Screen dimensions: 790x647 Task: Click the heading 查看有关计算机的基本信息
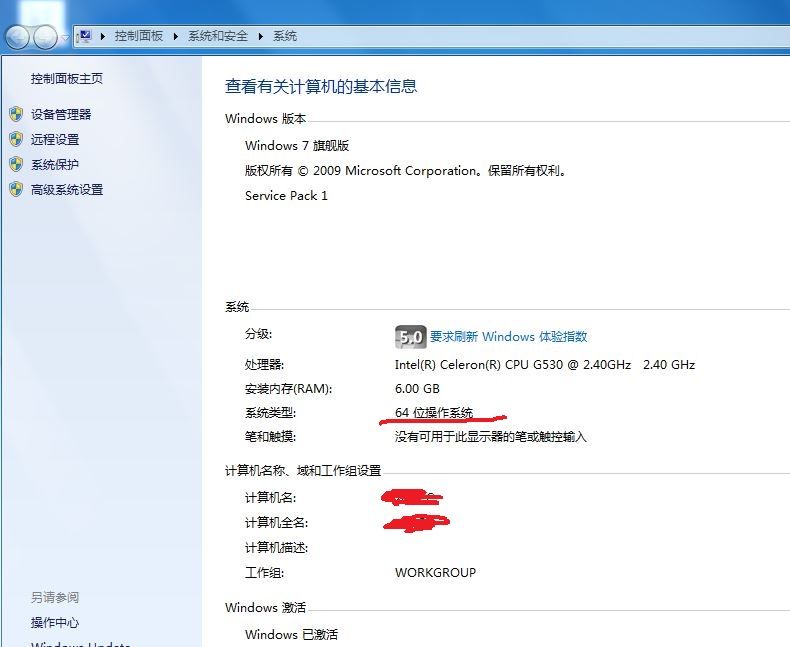click(x=321, y=87)
